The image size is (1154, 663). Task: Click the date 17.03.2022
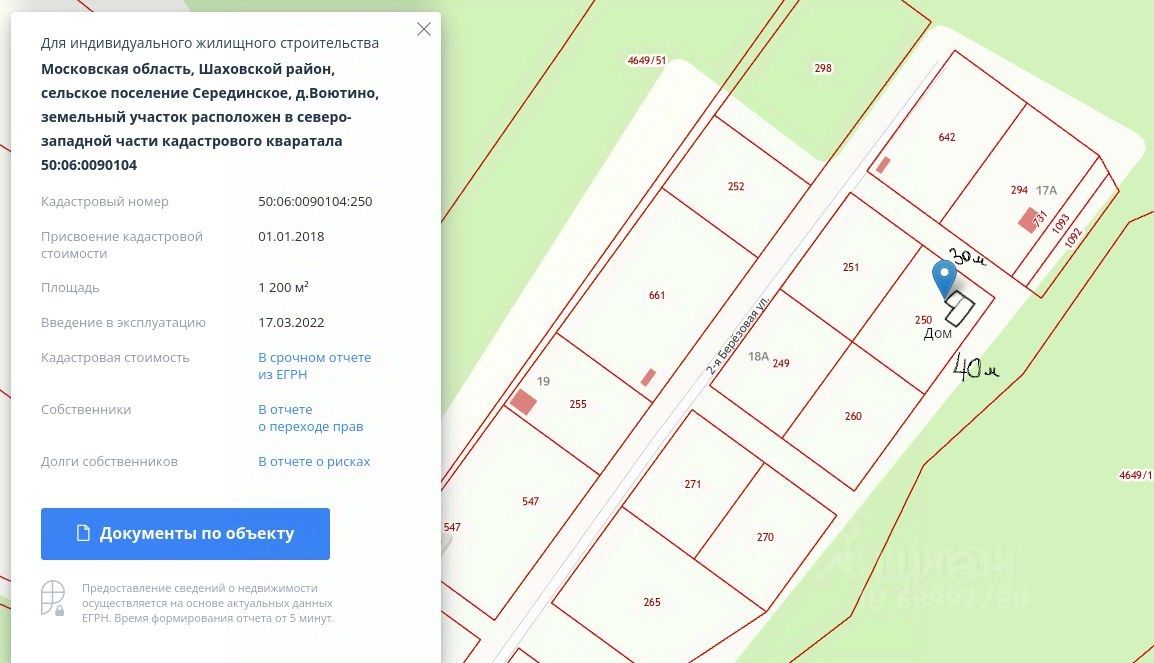click(291, 322)
